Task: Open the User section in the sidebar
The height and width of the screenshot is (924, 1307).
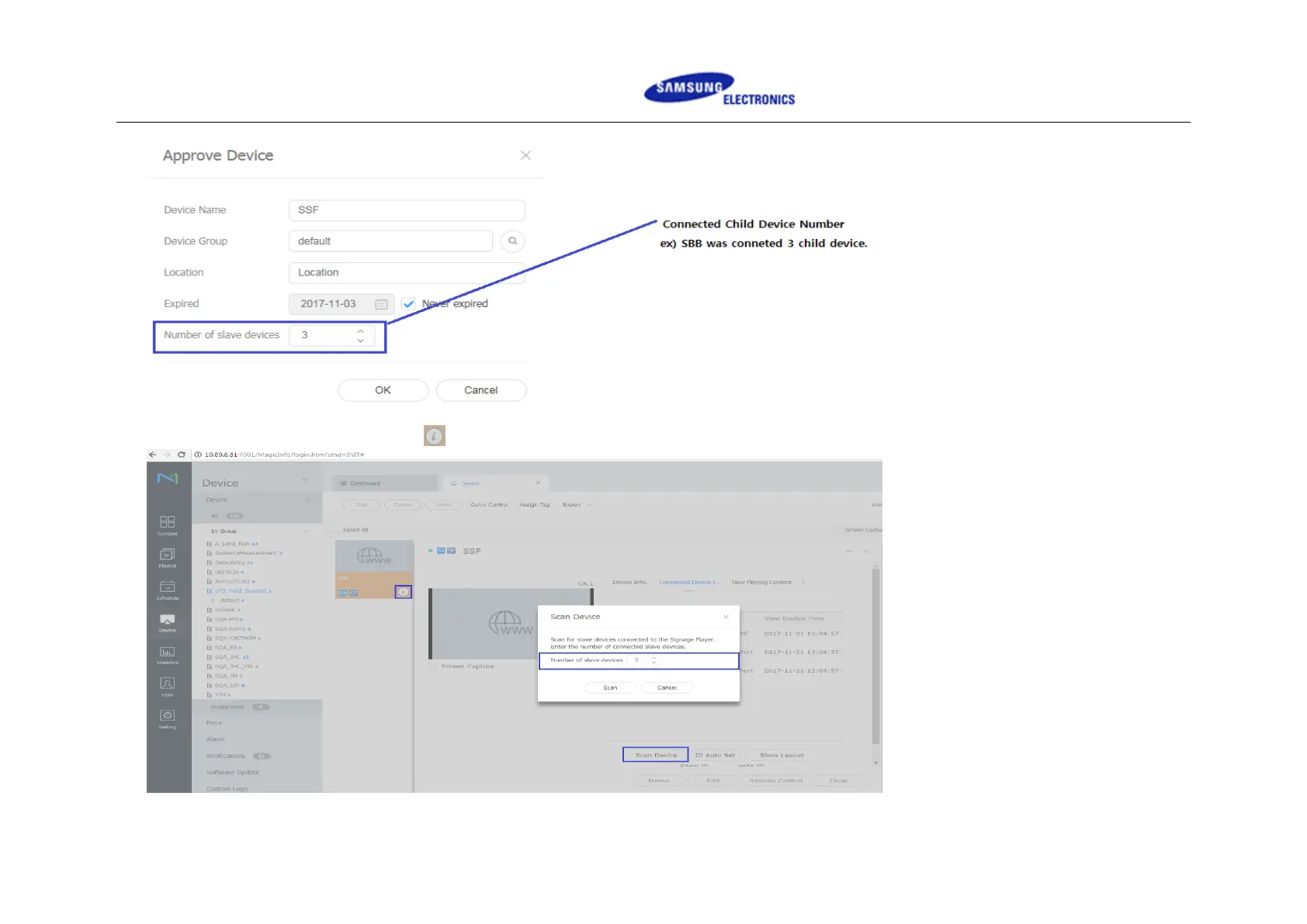Action: [x=167, y=687]
